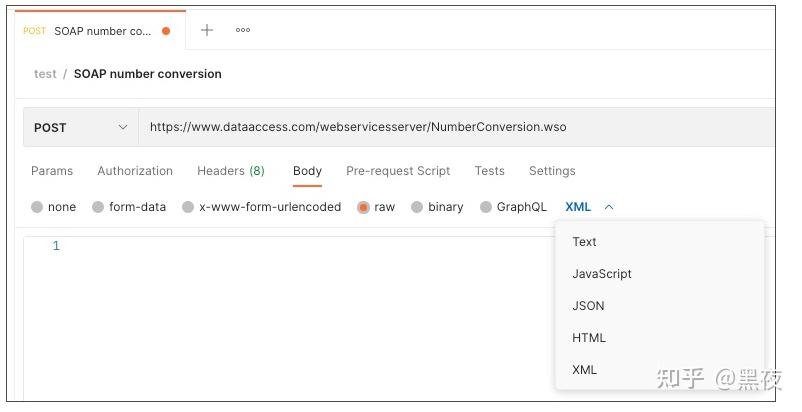The height and width of the screenshot is (412, 802).
Task: Select the form-data radio option
Action: (x=98, y=207)
